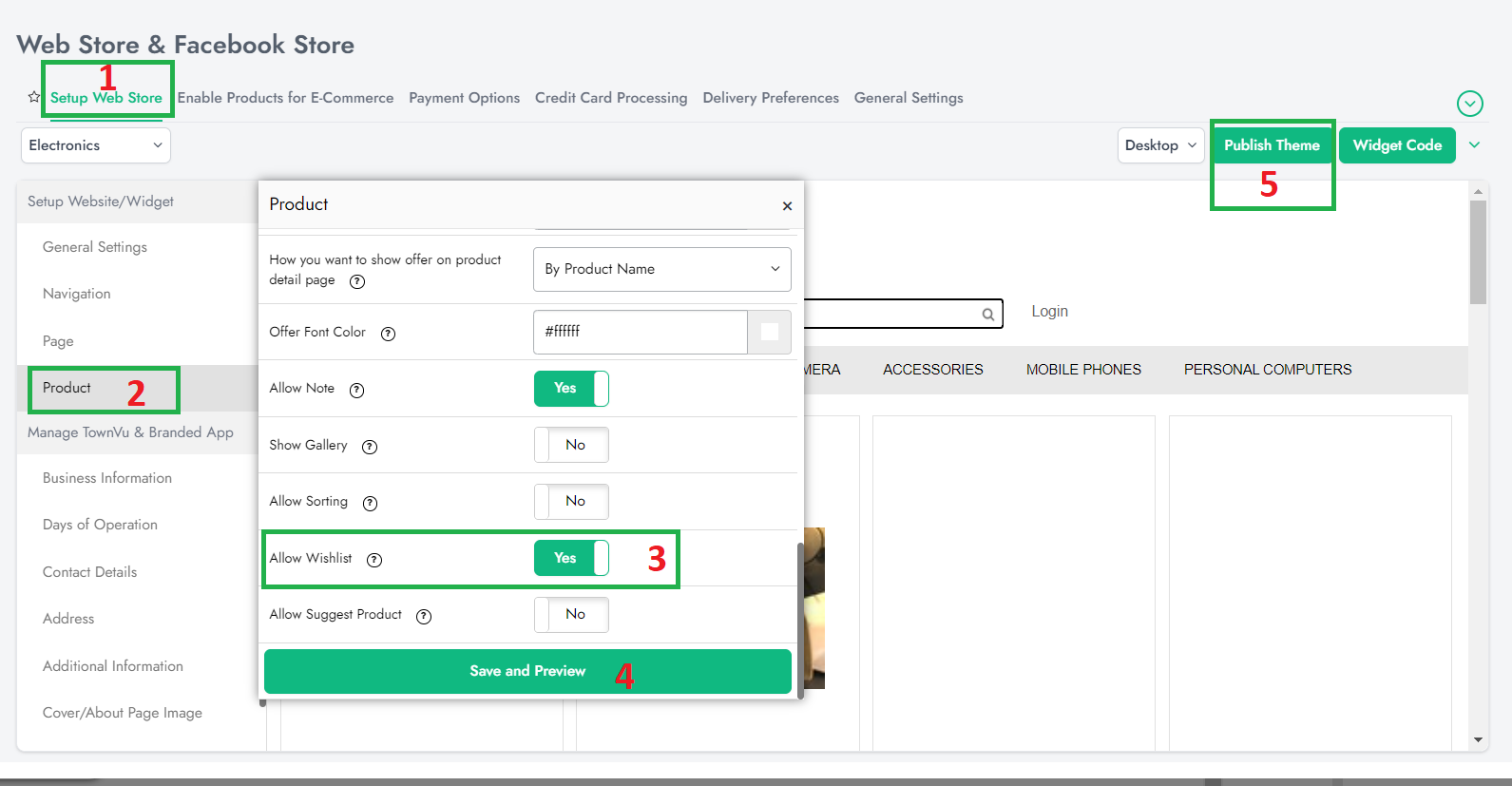Image resolution: width=1512 pixels, height=786 pixels.
Task: Click help icon beside Allow Note
Action: click(x=356, y=390)
